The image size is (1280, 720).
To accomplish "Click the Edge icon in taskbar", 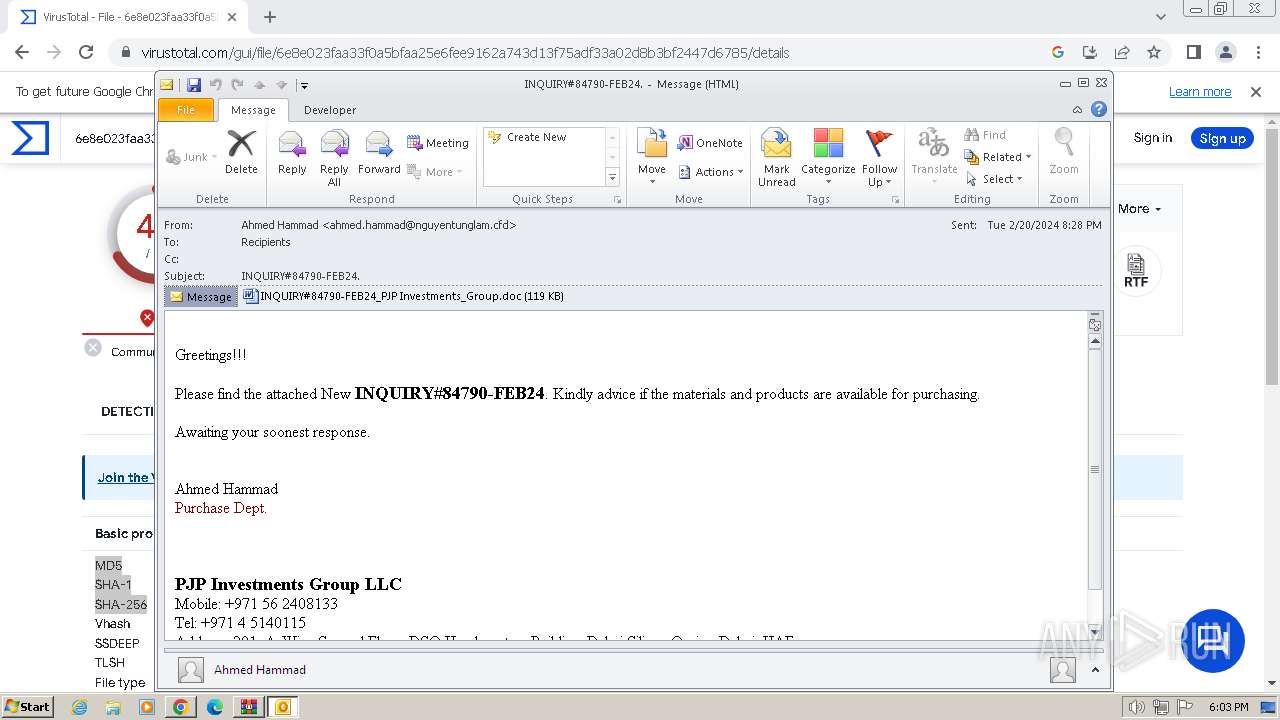I will point(214,707).
